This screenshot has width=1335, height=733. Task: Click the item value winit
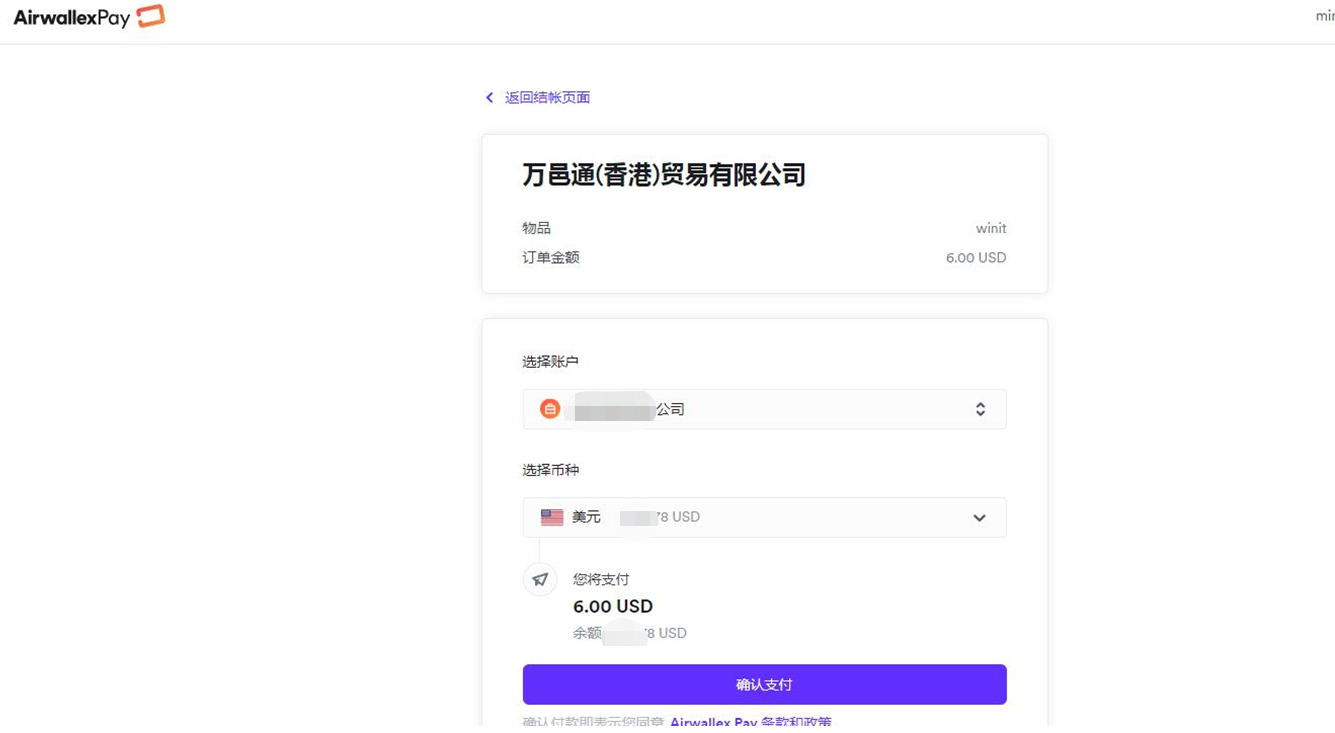(x=991, y=228)
